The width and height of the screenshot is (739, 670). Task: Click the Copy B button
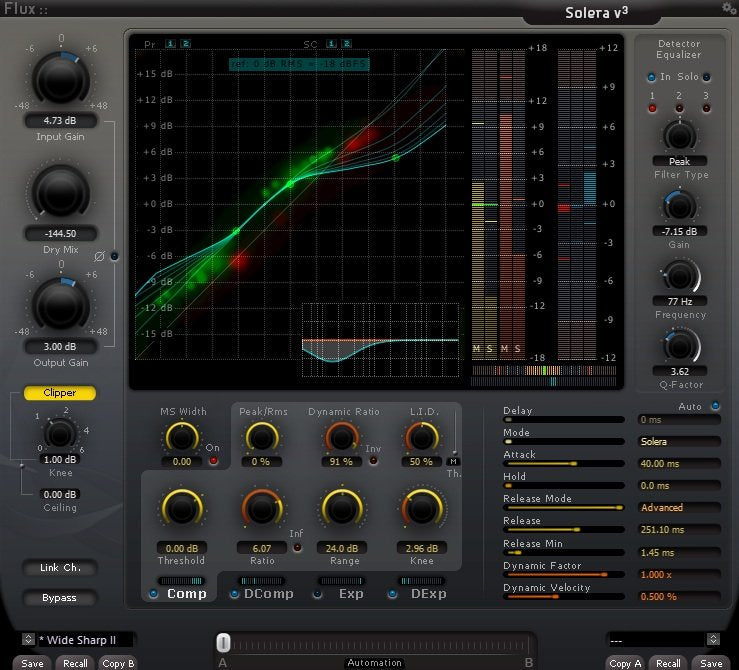118,663
